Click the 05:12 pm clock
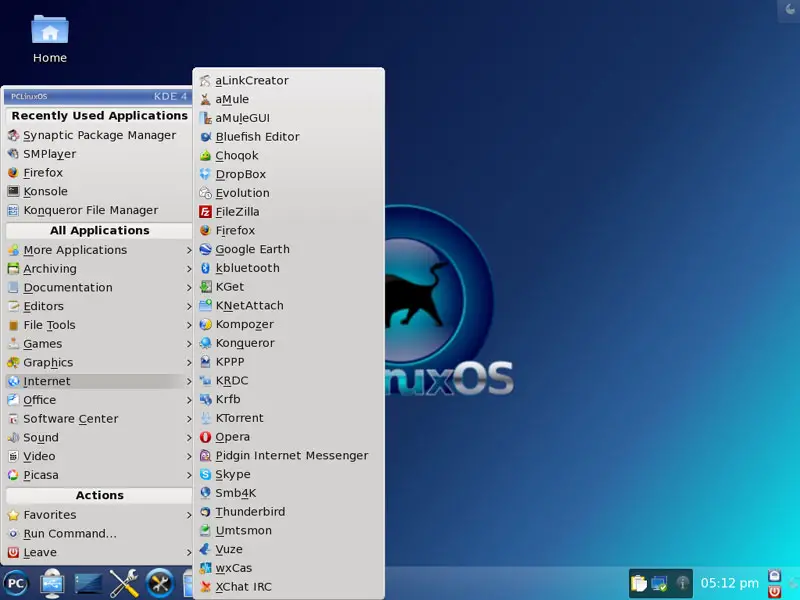800x600 pixels. click(x=730, y=583)
